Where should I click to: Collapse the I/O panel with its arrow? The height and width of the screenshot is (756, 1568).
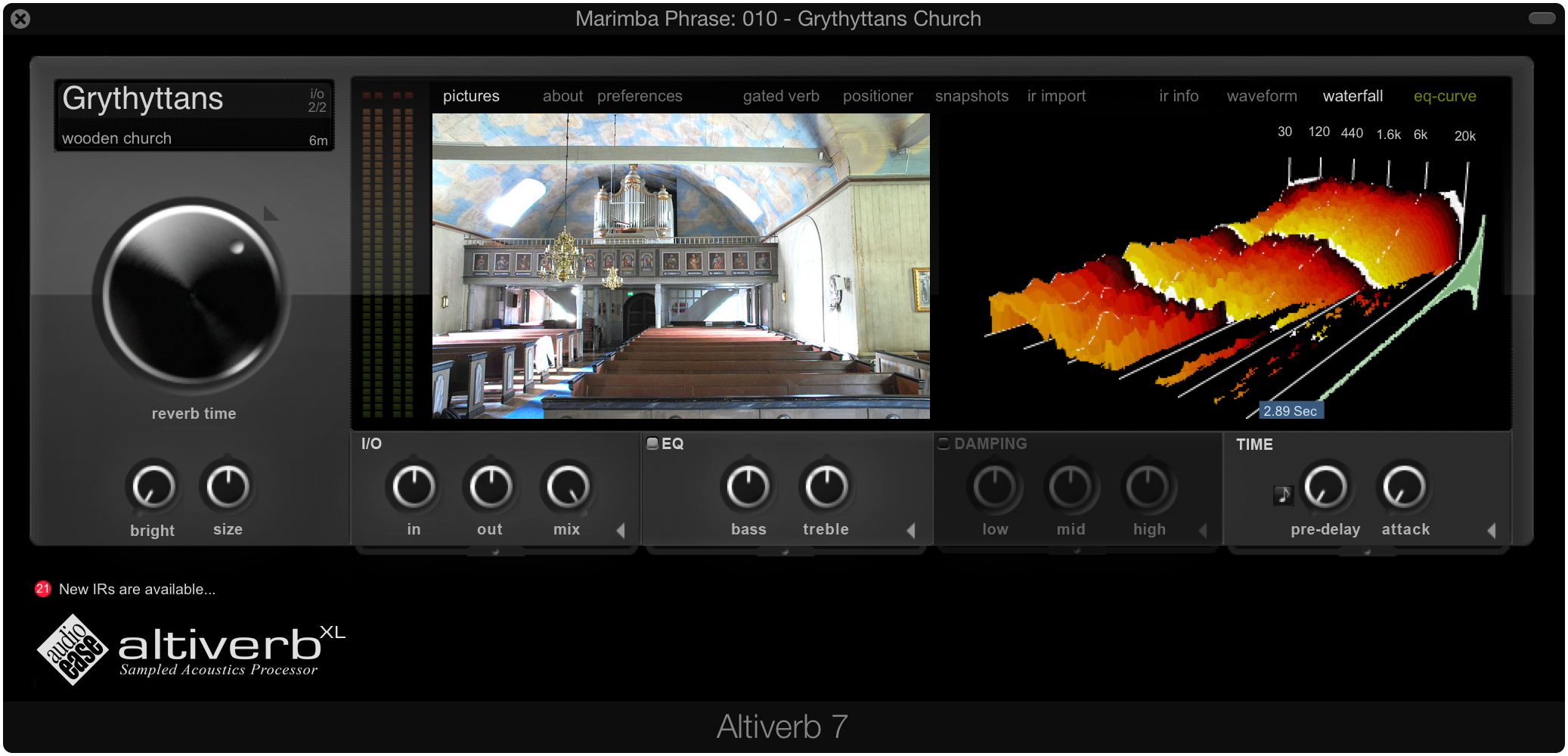621,530
